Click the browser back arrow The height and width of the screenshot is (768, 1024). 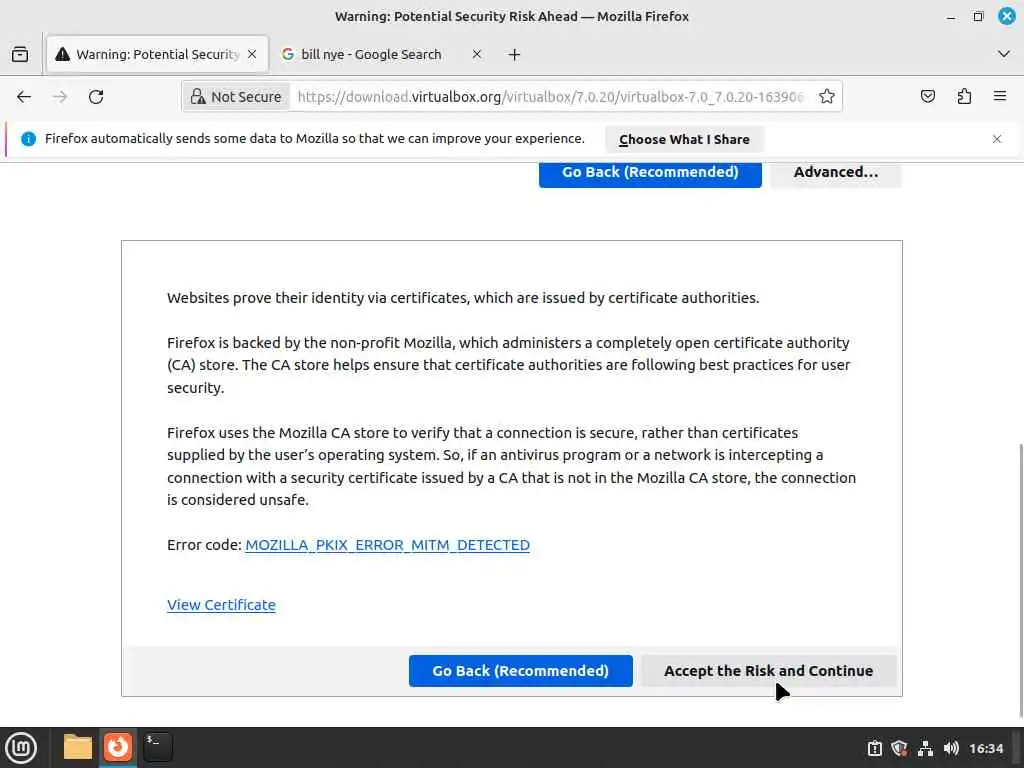(24, 97)
